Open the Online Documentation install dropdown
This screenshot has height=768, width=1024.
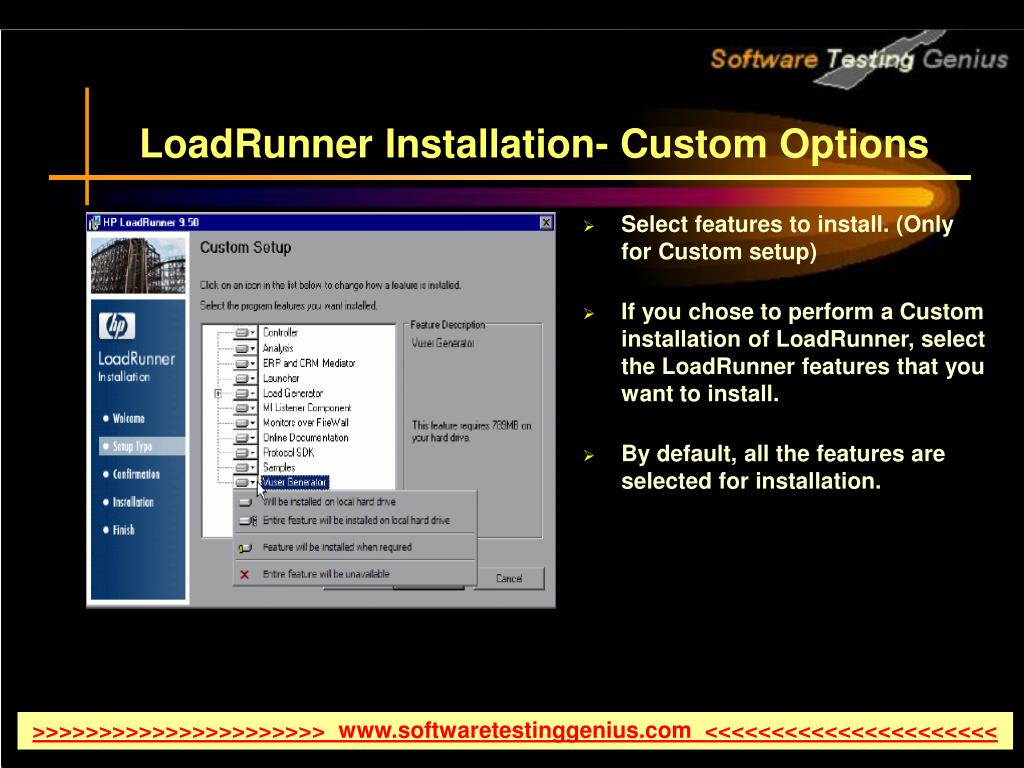point(246,438)
